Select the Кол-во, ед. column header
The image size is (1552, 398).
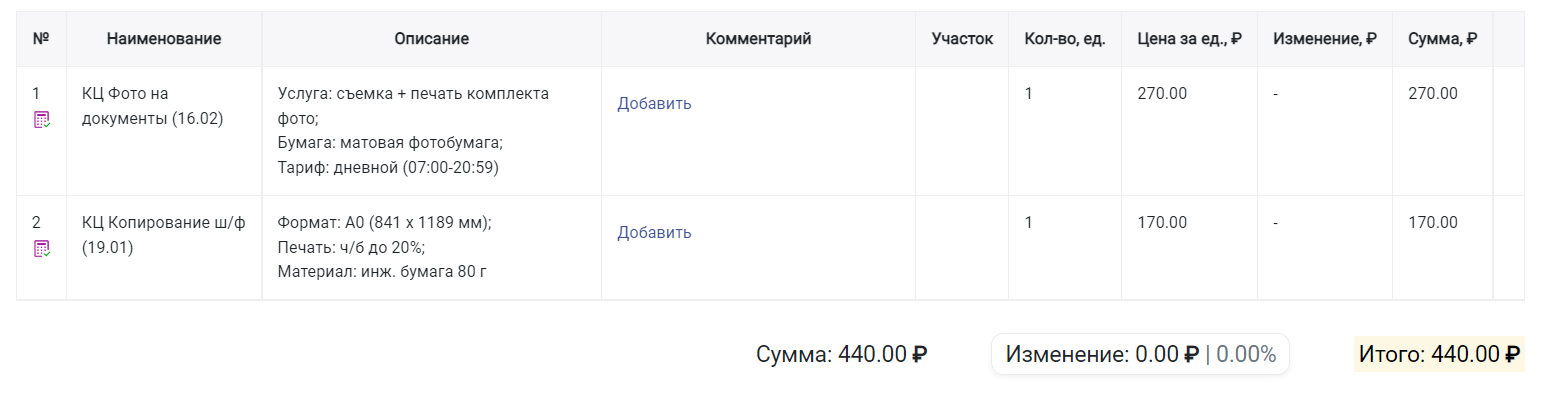(1065, 39)
